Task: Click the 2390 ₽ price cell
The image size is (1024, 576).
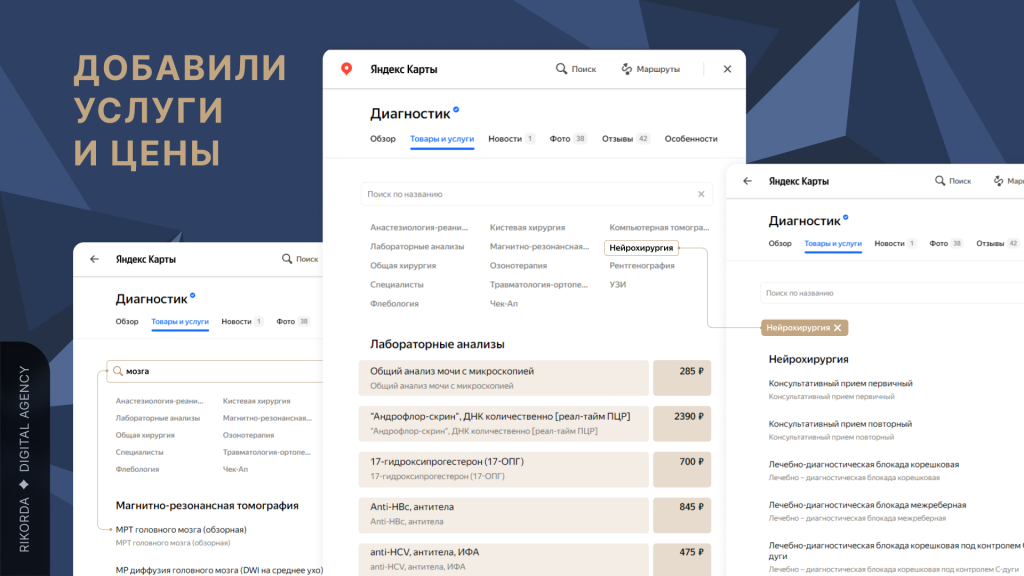Action: [682, 423]
